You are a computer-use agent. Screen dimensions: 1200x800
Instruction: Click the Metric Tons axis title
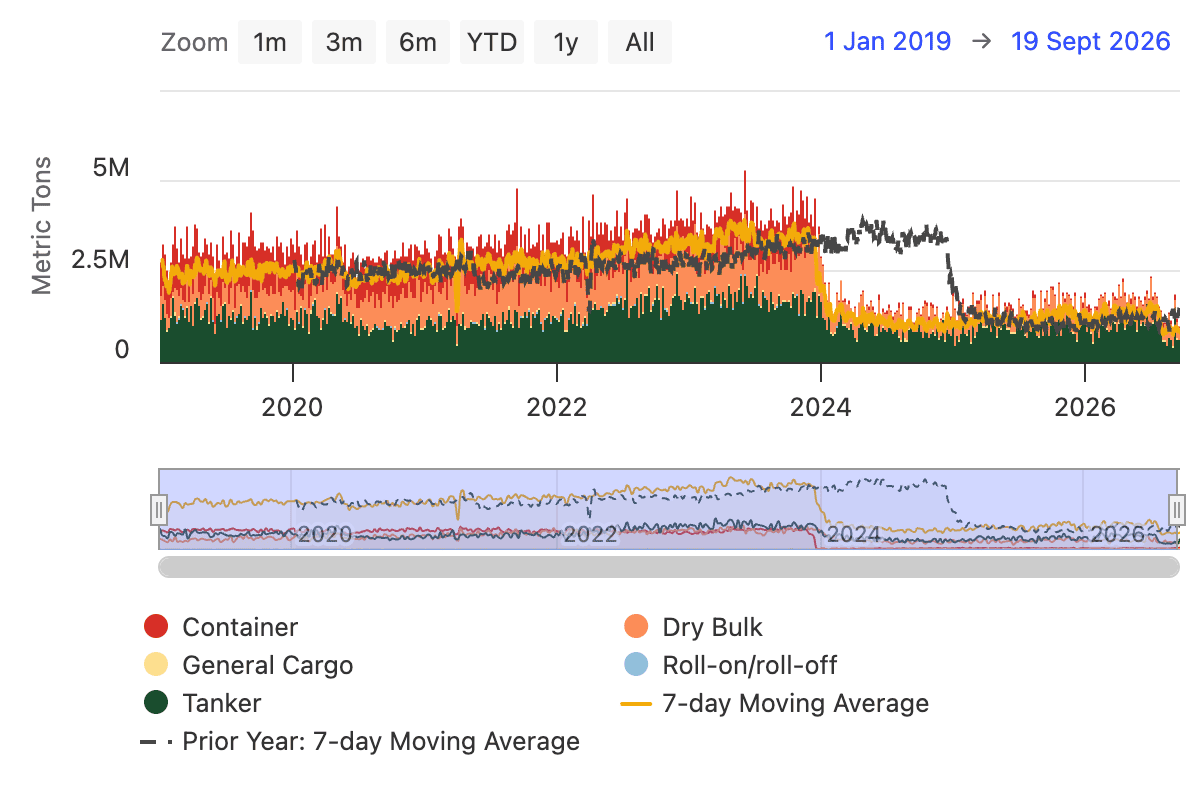tap(41, 226)
